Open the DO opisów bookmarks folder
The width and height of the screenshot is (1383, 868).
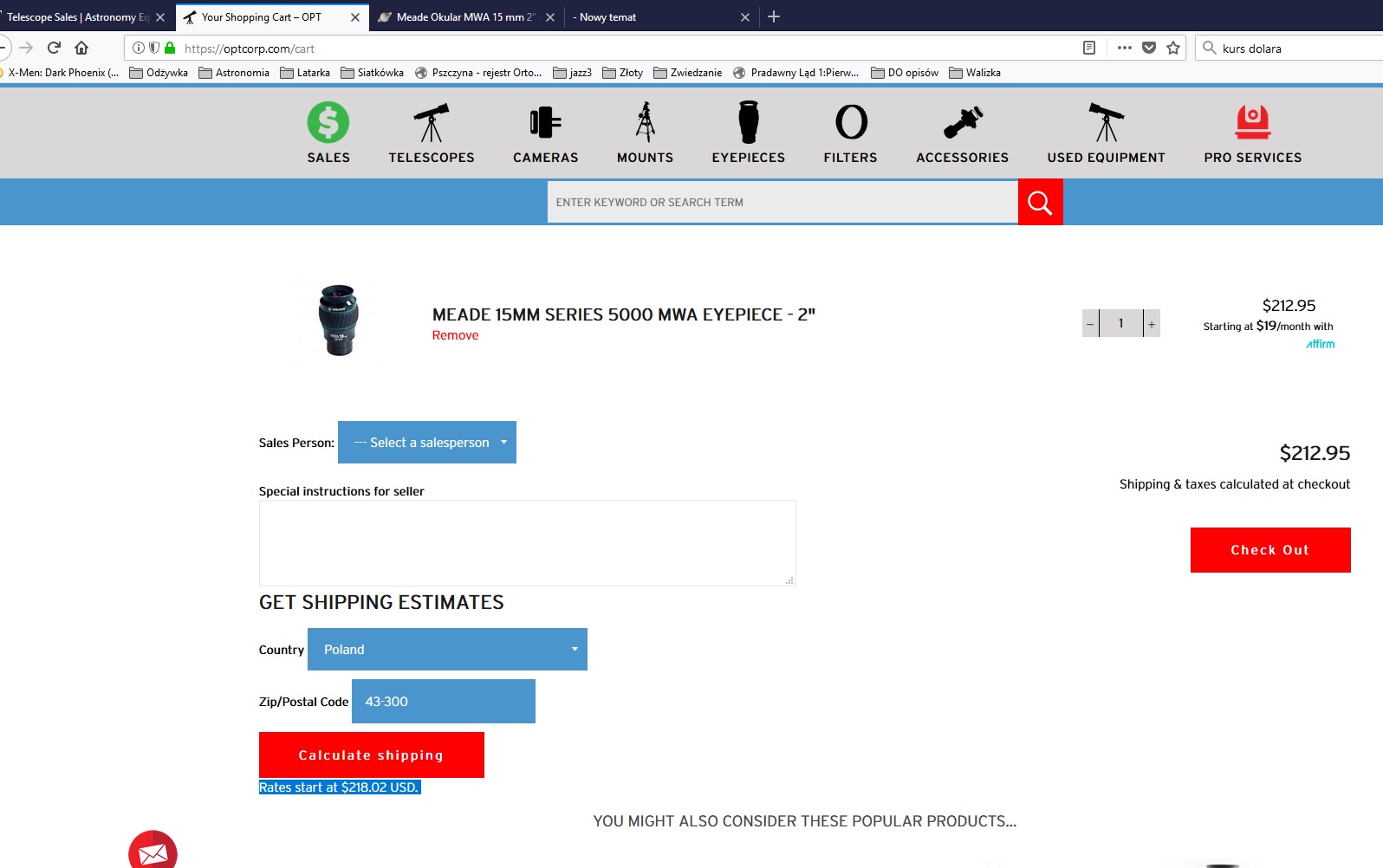click(x=905, y=73)
